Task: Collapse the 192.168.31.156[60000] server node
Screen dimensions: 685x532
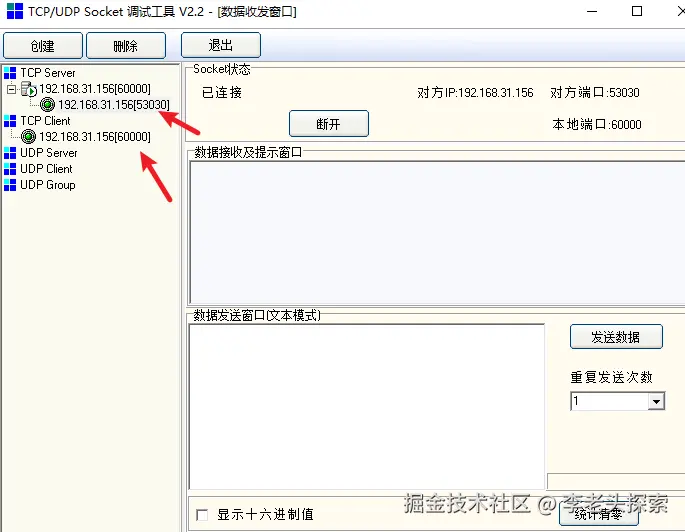Action: click(x=11, y=90)
